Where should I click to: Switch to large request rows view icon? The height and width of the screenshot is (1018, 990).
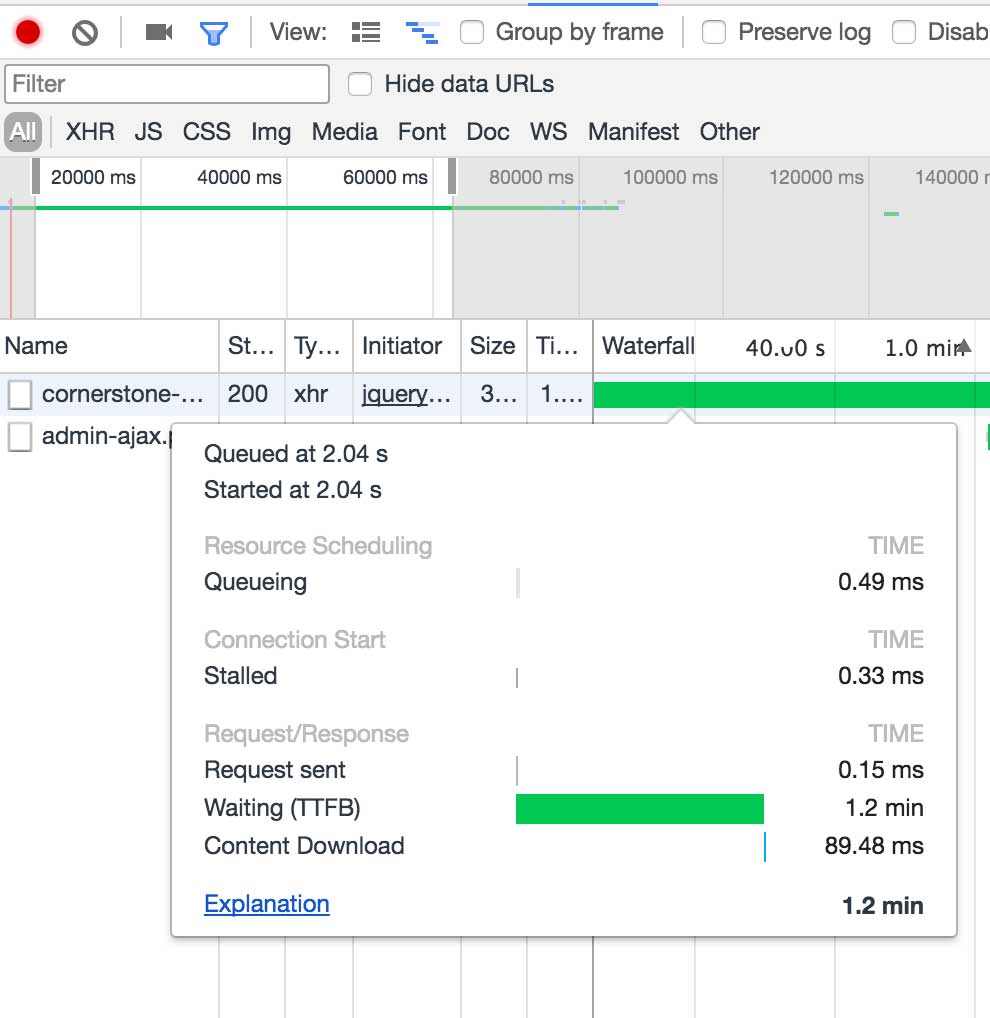366,33
